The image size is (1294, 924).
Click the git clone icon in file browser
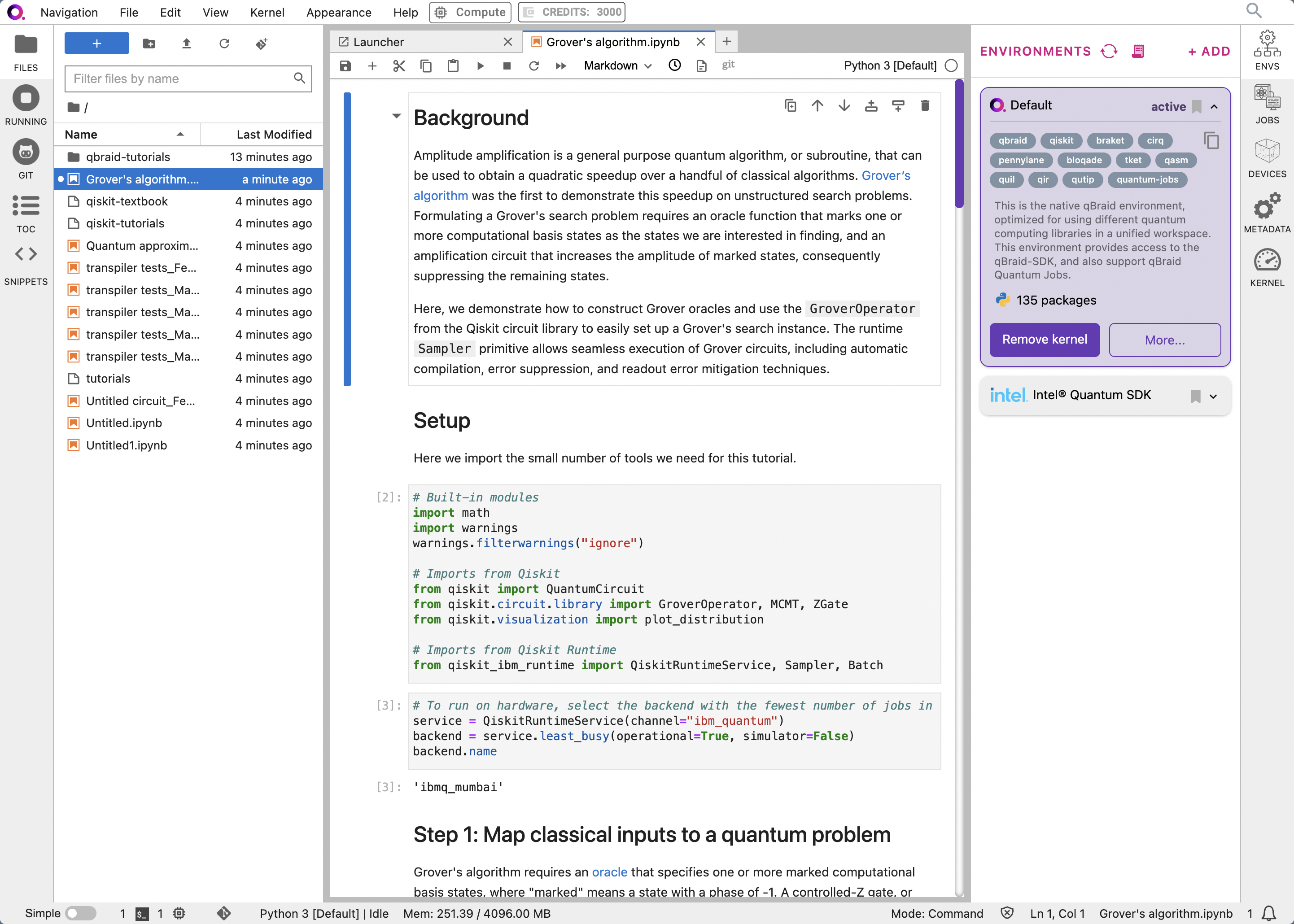[x=262, y=43]
